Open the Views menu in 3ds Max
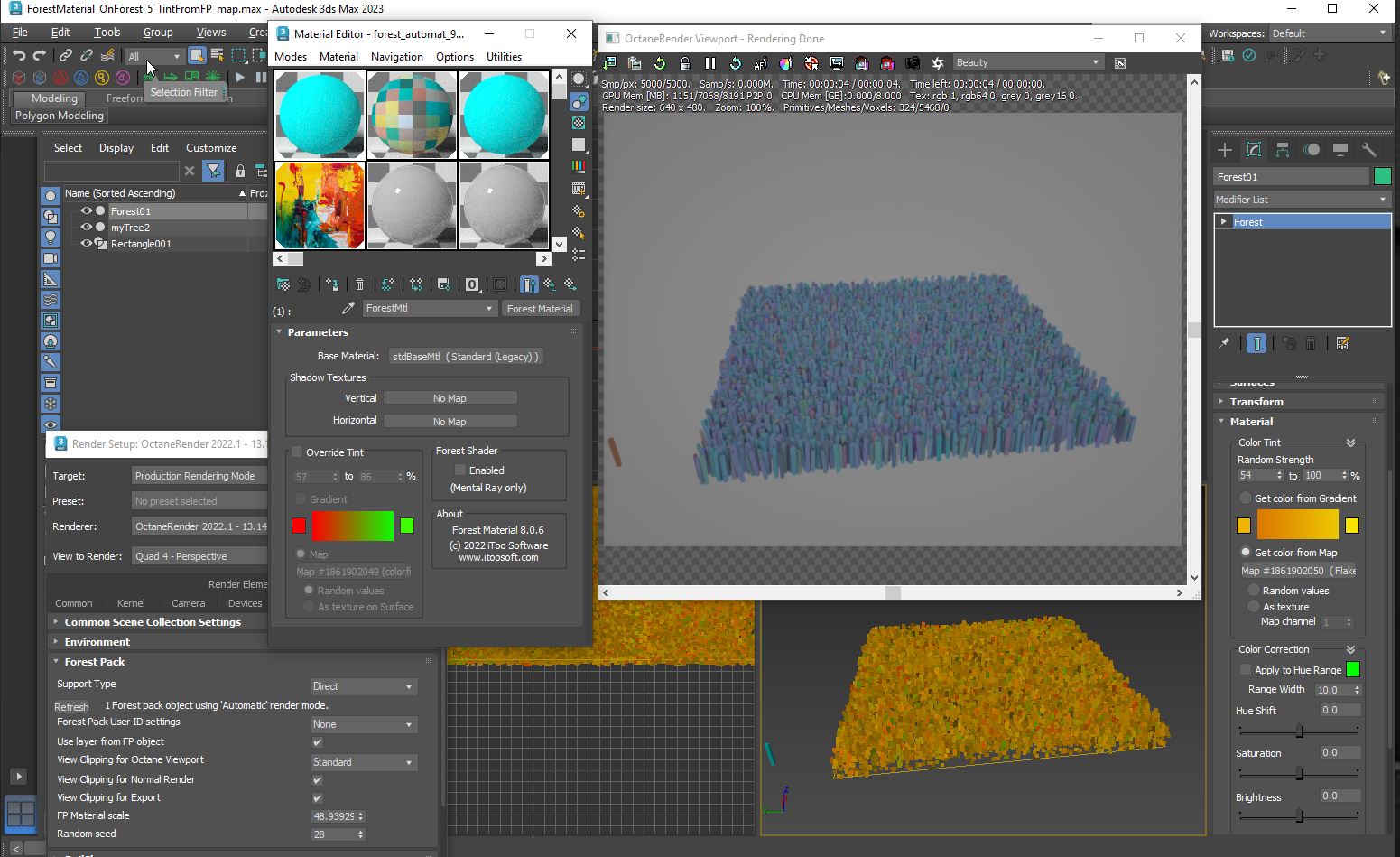Image resolution: width=1400 pixels, height=857 pixels. click(x=211, y=33)
